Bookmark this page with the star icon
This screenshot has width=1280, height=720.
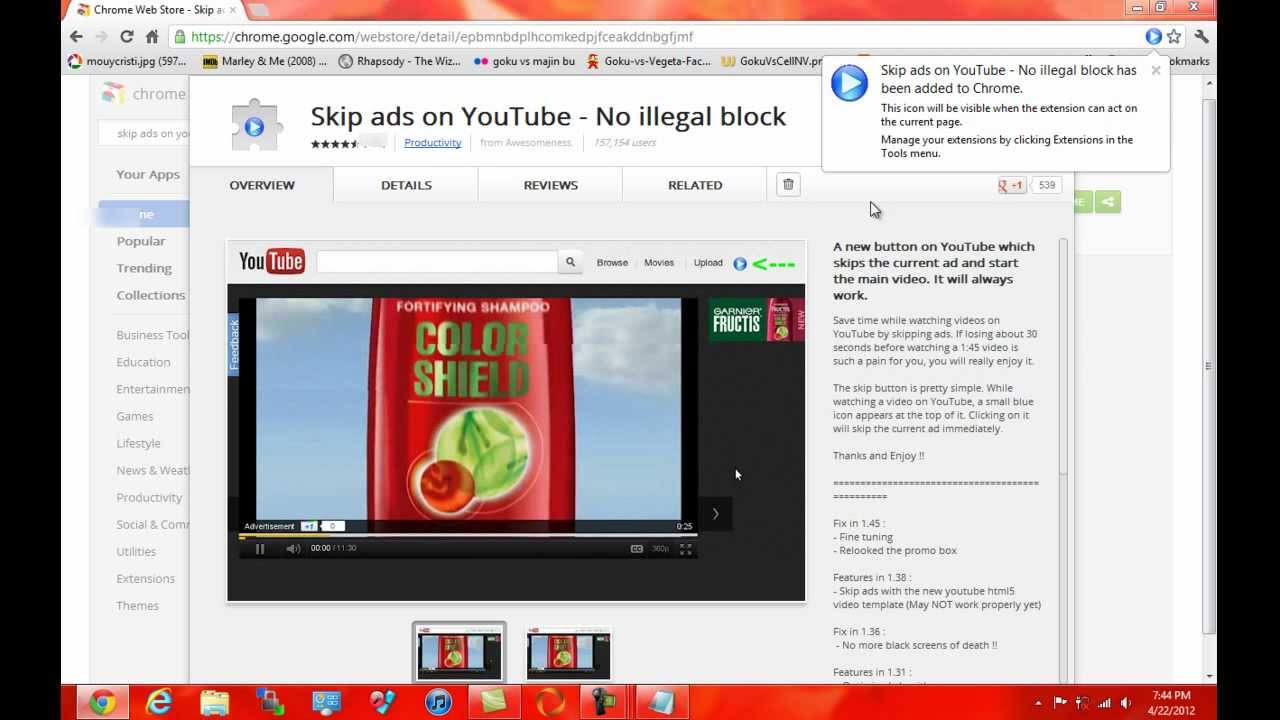tap(1175, 37)
